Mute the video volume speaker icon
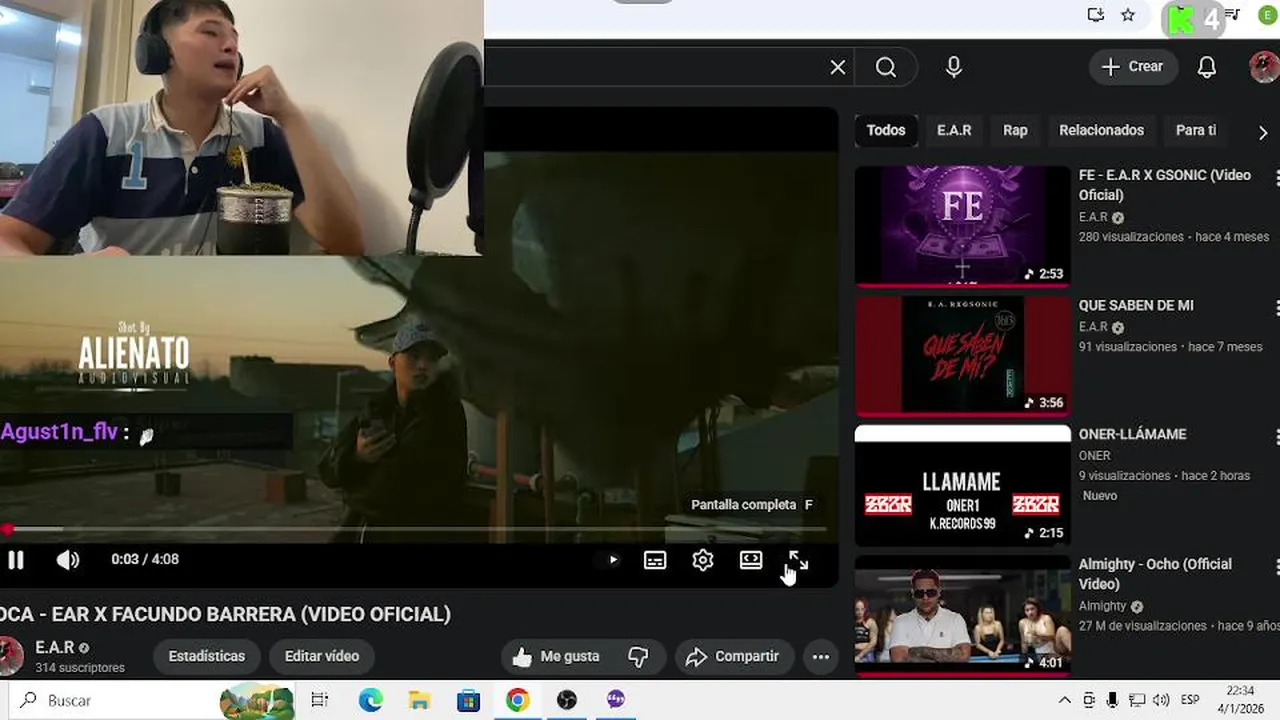 (x=67, y=560)
